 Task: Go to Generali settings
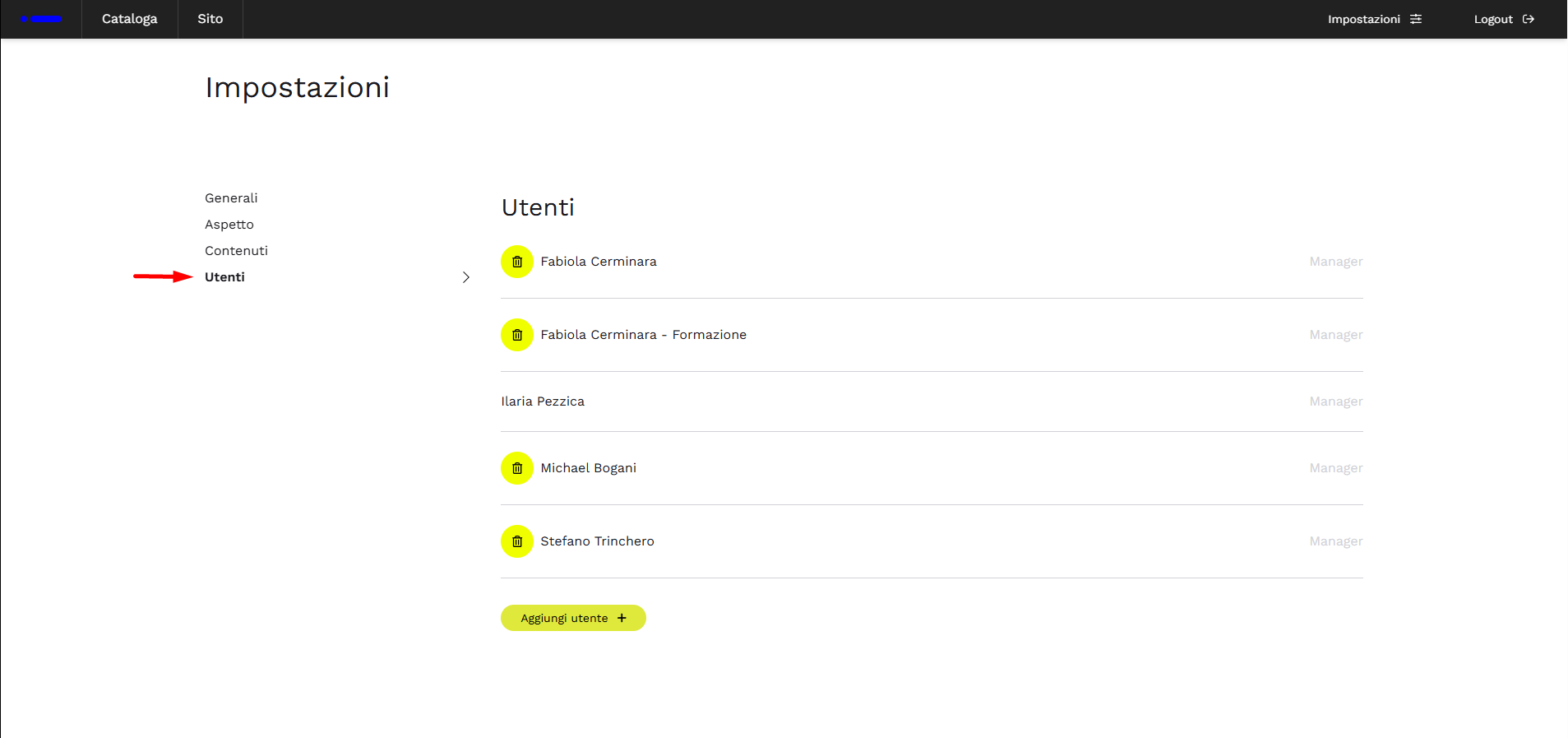click(x=231, y=198)
